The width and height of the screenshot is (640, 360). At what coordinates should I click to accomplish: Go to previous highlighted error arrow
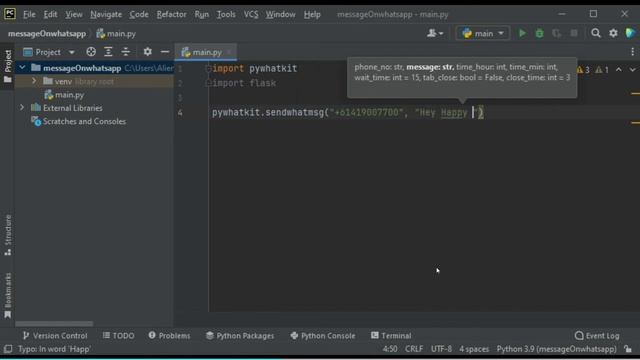619,70
